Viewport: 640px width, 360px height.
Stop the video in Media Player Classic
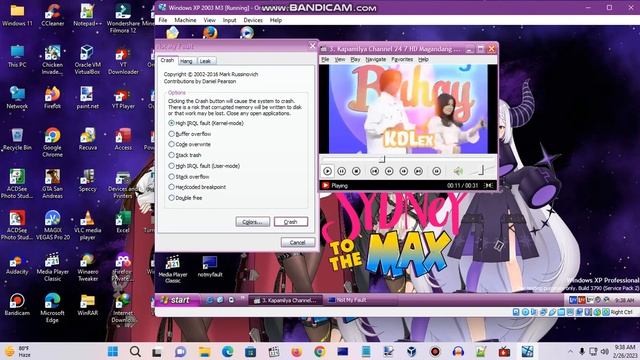(x=356, y=171)
